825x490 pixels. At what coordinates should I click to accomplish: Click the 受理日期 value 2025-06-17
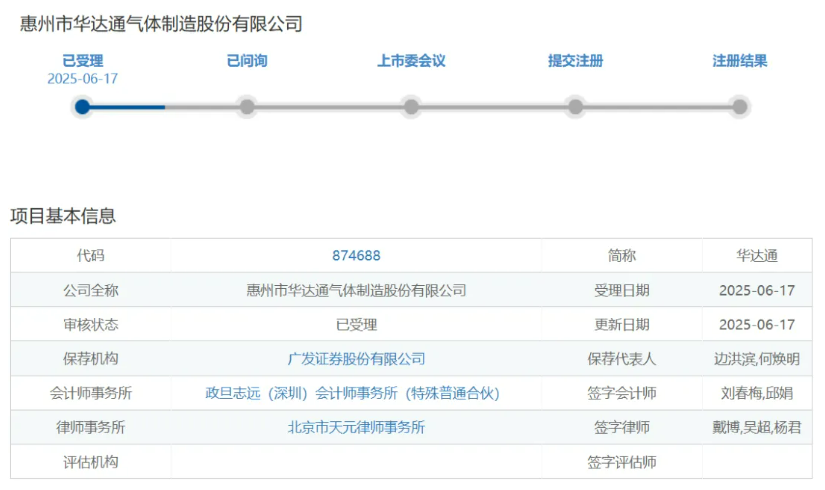pyautogui.click(x=757, y=290)
